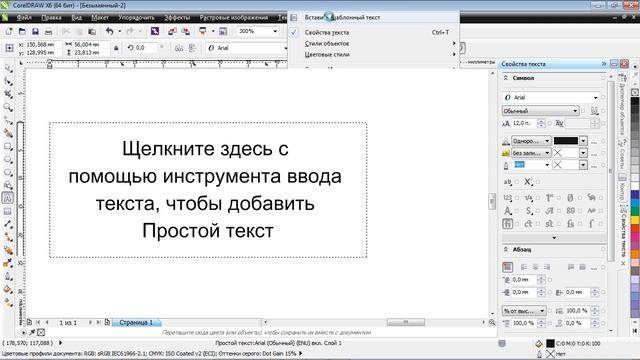Open the Вид menu
The width and height of the screenshot is (640, 360).
pos(76,18)
